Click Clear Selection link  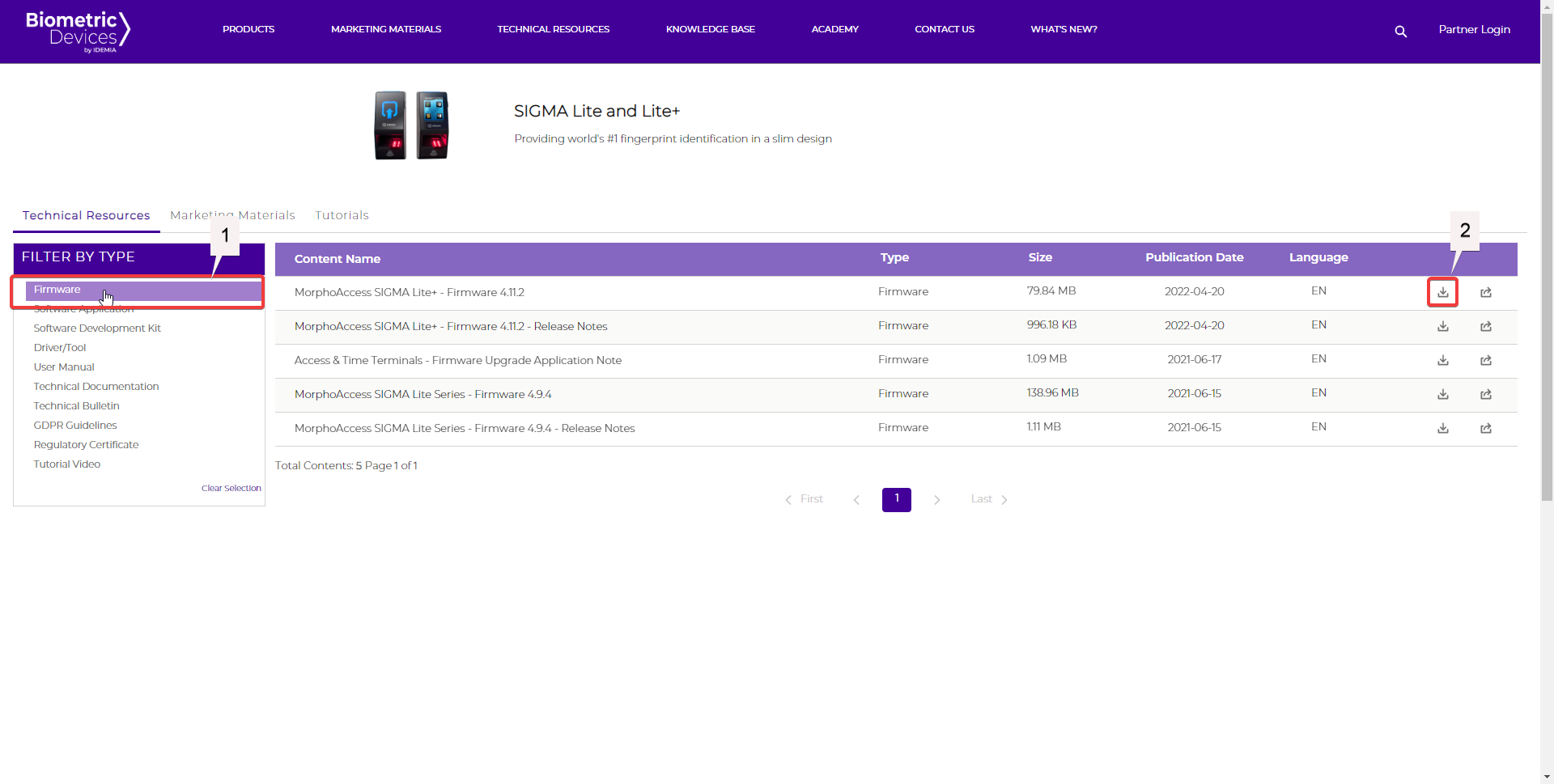click(231, 489)
